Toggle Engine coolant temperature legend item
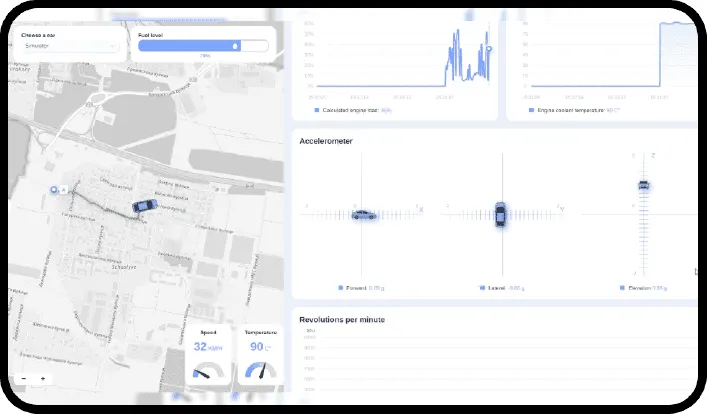707x414 pixels. 568,110
